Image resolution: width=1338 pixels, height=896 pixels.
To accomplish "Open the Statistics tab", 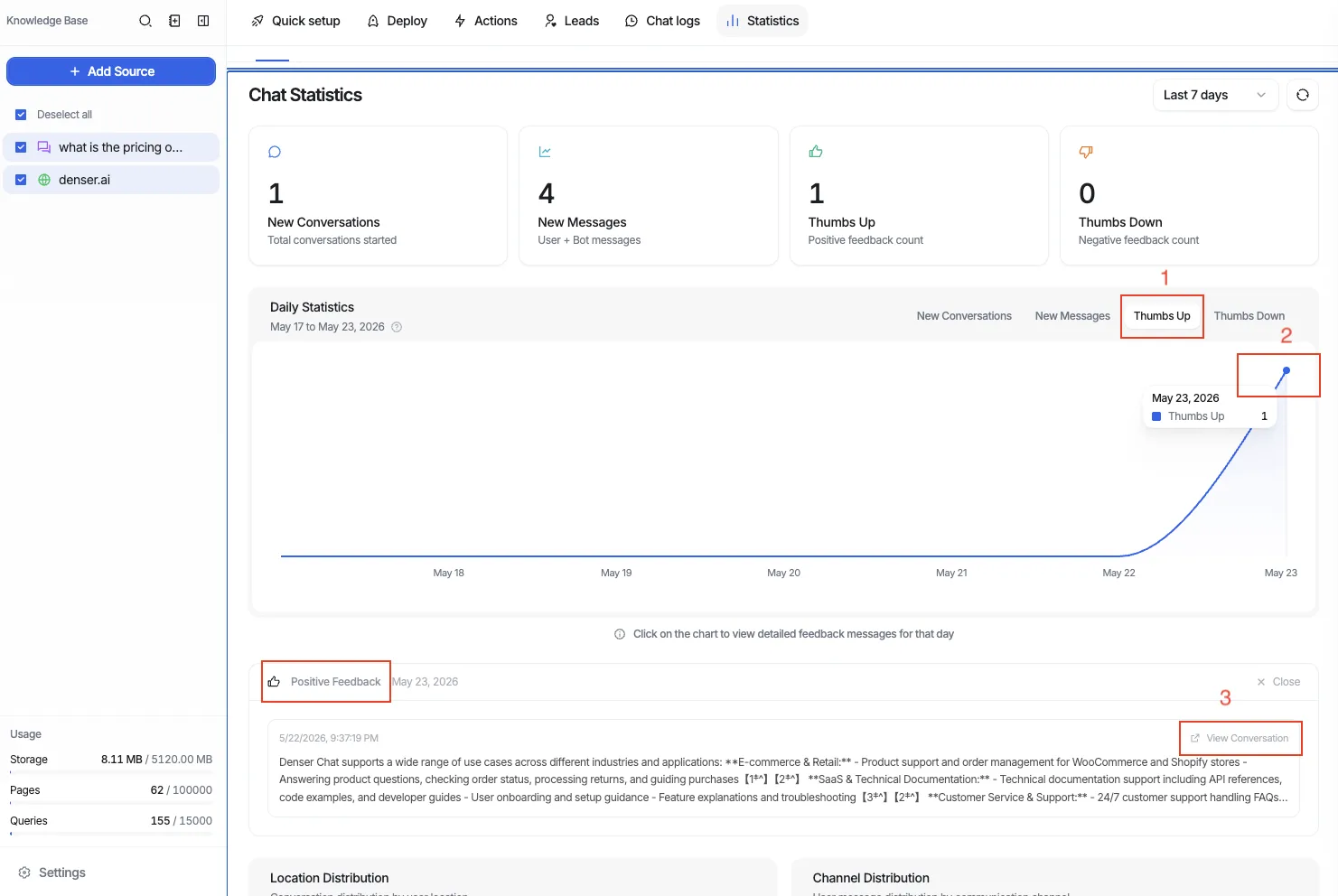I will pyautogui.click(x=763, y=21).
